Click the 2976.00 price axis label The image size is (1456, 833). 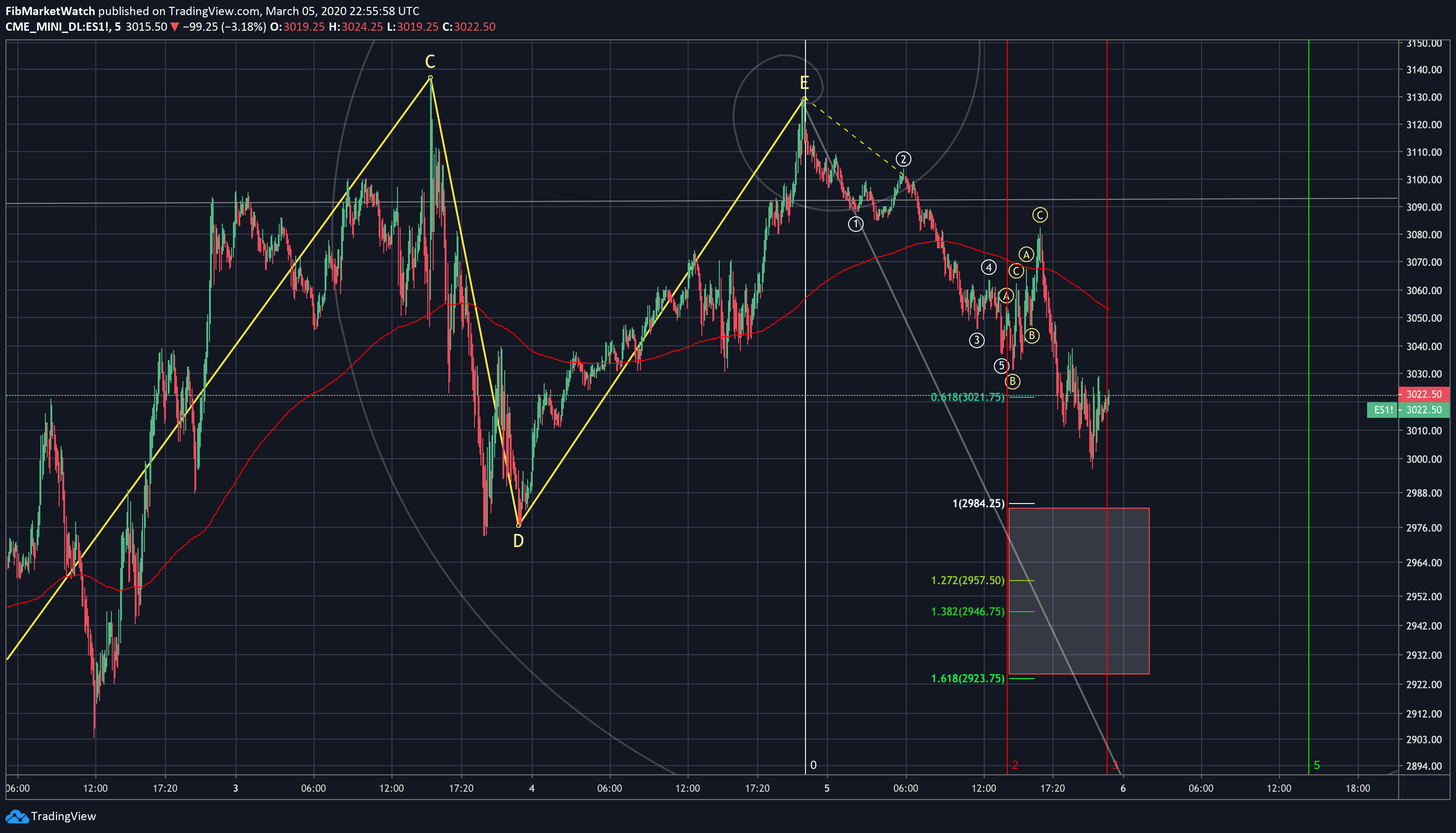coord(1423,528)
